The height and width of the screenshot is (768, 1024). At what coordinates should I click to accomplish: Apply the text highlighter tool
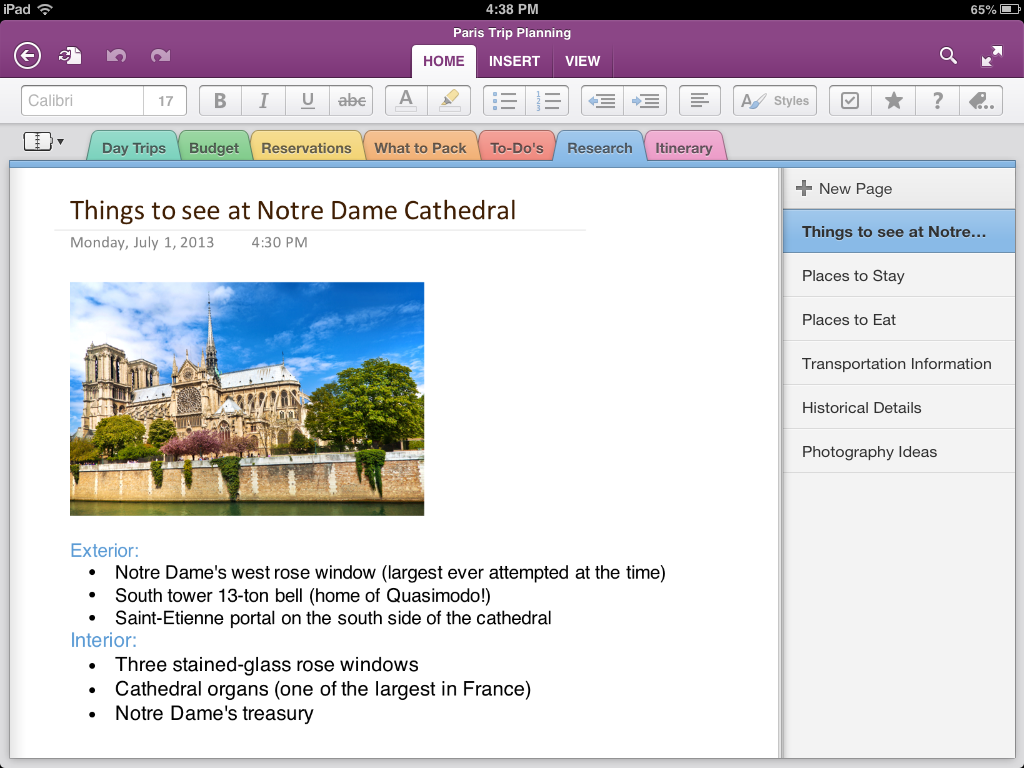point(449,101)
